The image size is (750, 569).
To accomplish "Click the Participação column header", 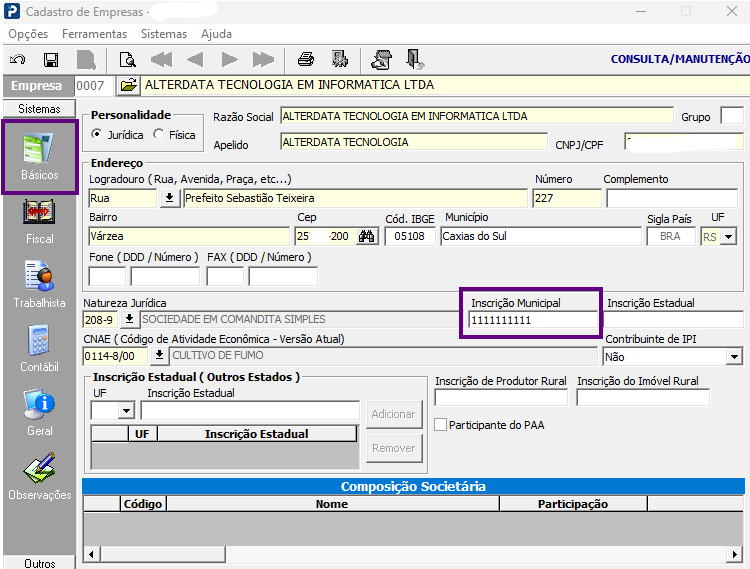I will click(x=573, y=504).
